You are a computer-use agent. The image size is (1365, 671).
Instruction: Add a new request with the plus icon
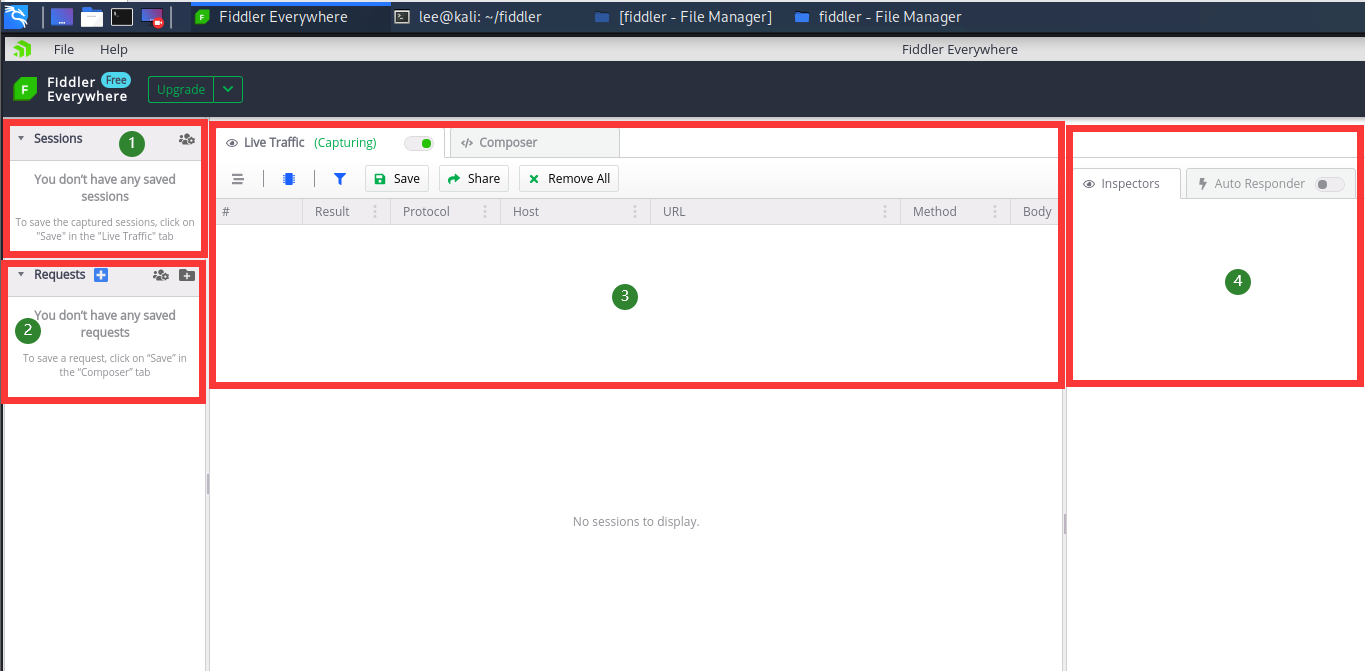99,273
